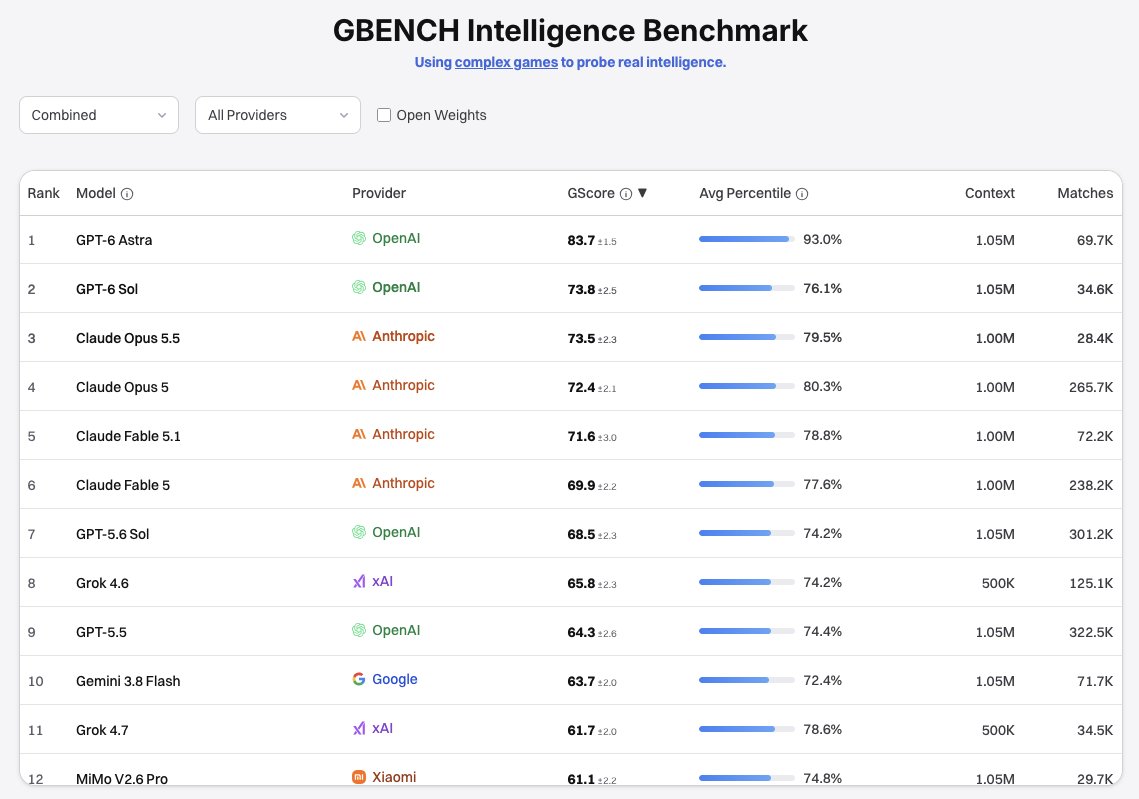Click the 73.5 GScore value
The width and height of the screenshot is (1139, 799).
tap(581, 338)
